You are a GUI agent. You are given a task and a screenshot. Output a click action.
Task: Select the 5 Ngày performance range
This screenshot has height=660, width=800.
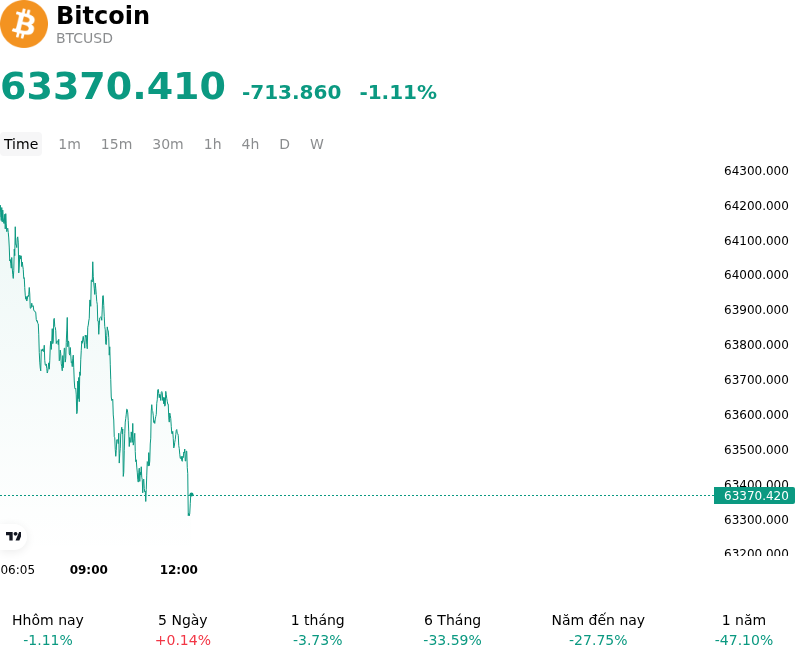(x=183, y=630)
